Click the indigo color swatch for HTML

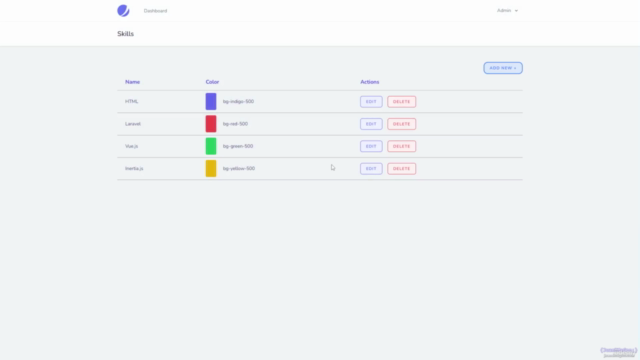(211, 102)
